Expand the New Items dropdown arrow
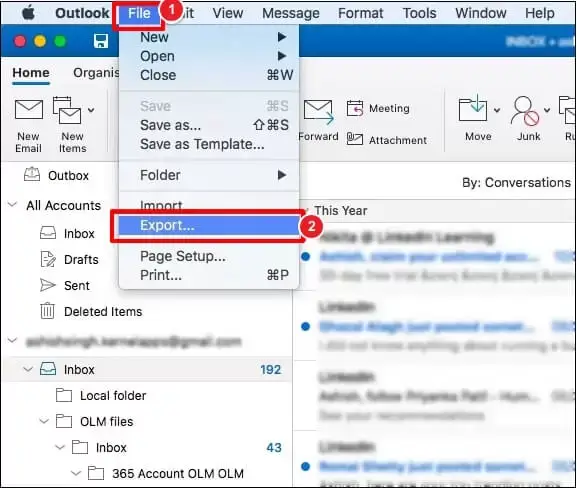This screenshot has height=489, width=577. coord(91,110)
